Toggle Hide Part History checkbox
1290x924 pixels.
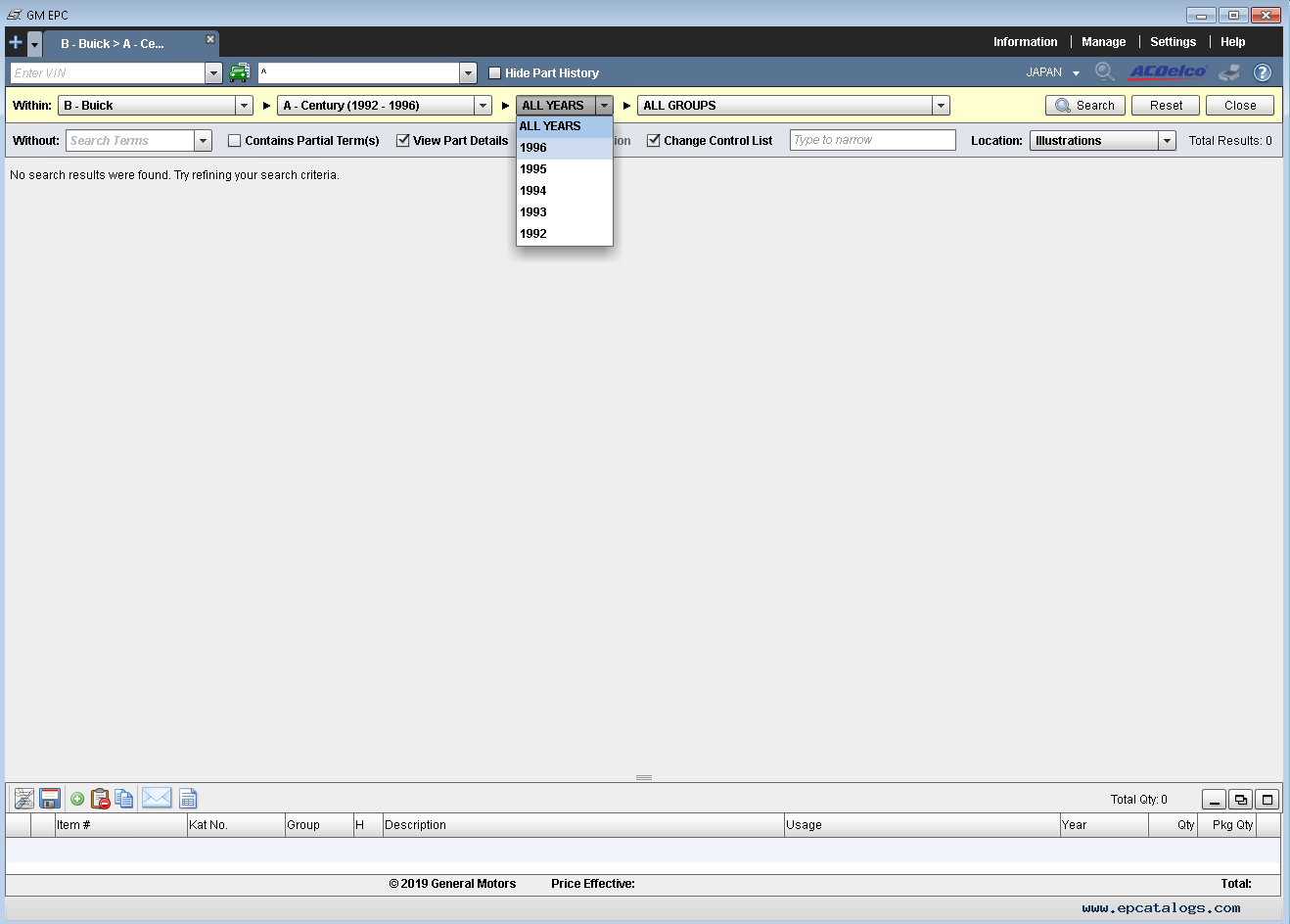pyautogui.click(x=494, y=72)
